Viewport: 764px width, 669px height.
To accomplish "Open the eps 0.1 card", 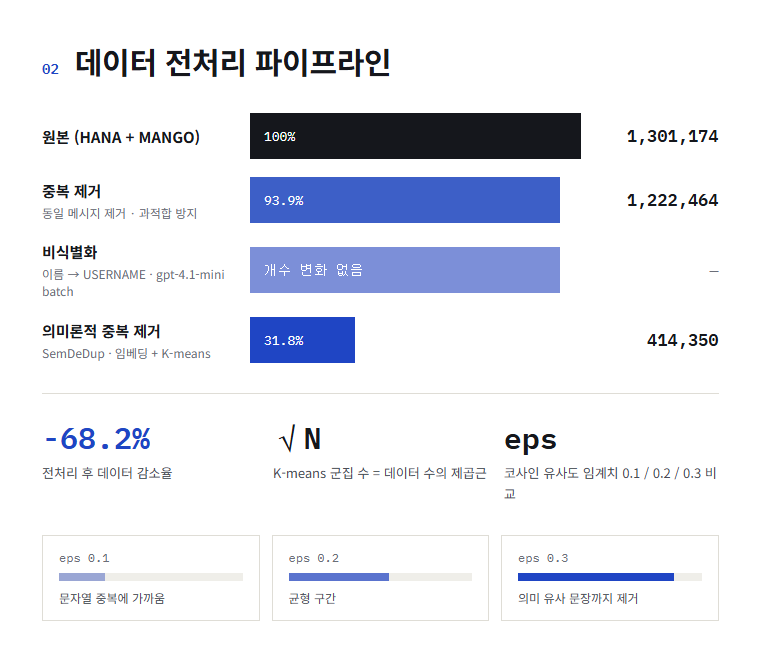I will (x=151, y=578).
